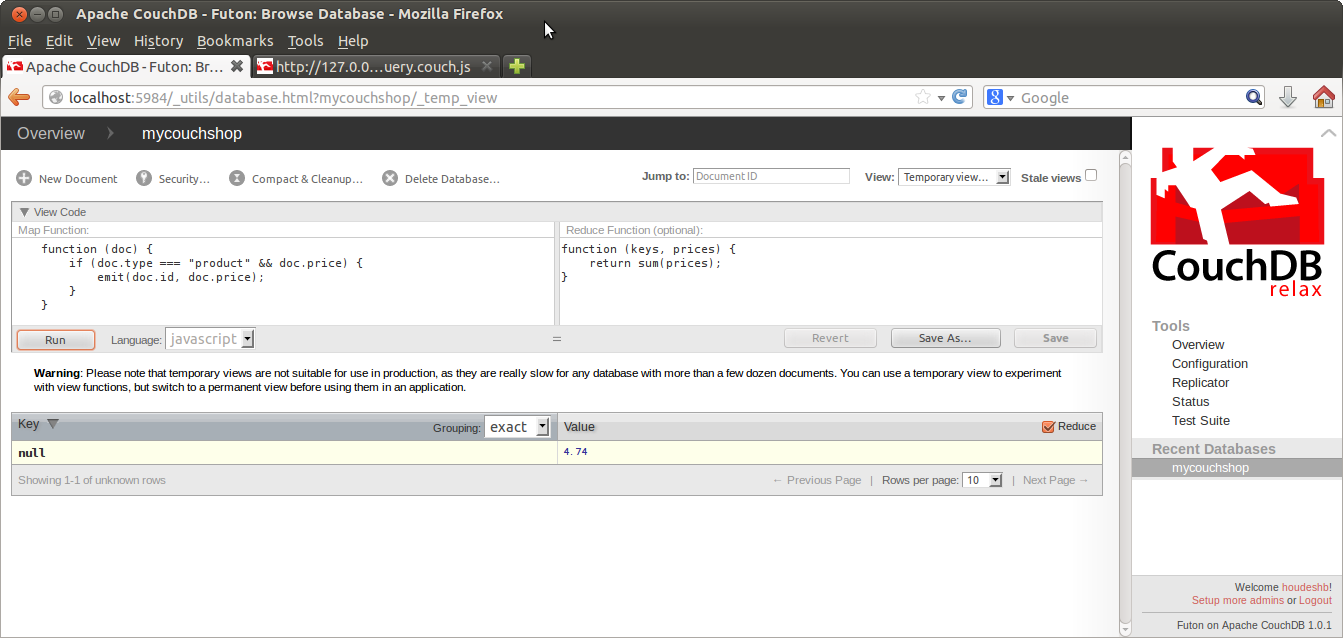The width and height of the screenshot is (1343, 638).
Task: Go to the Next Page
Action: click(x=1056, y=480)
